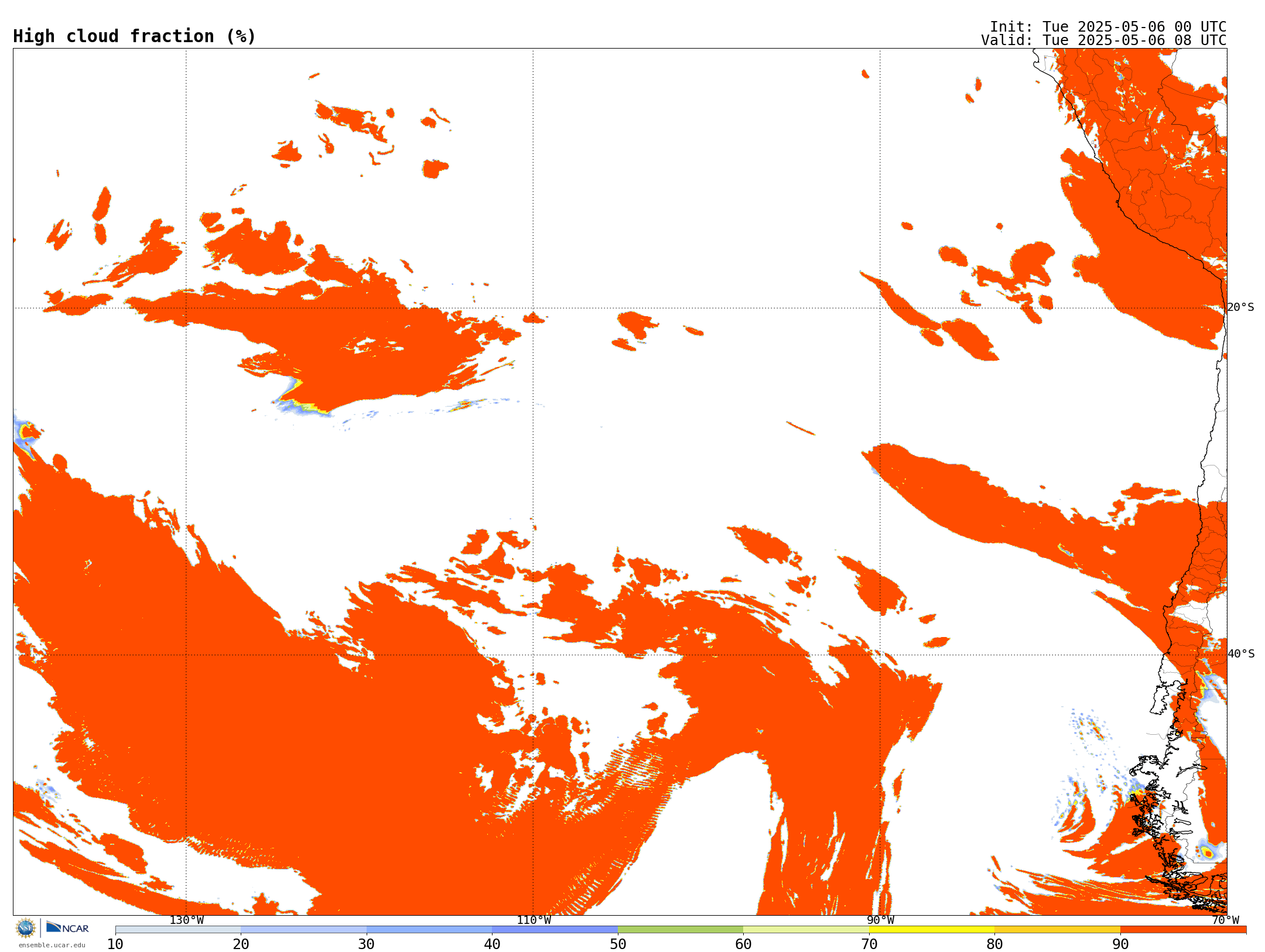1265x952 pixels.
Task: Click the 110°W longitude label
Action: (x=534, y=920)
